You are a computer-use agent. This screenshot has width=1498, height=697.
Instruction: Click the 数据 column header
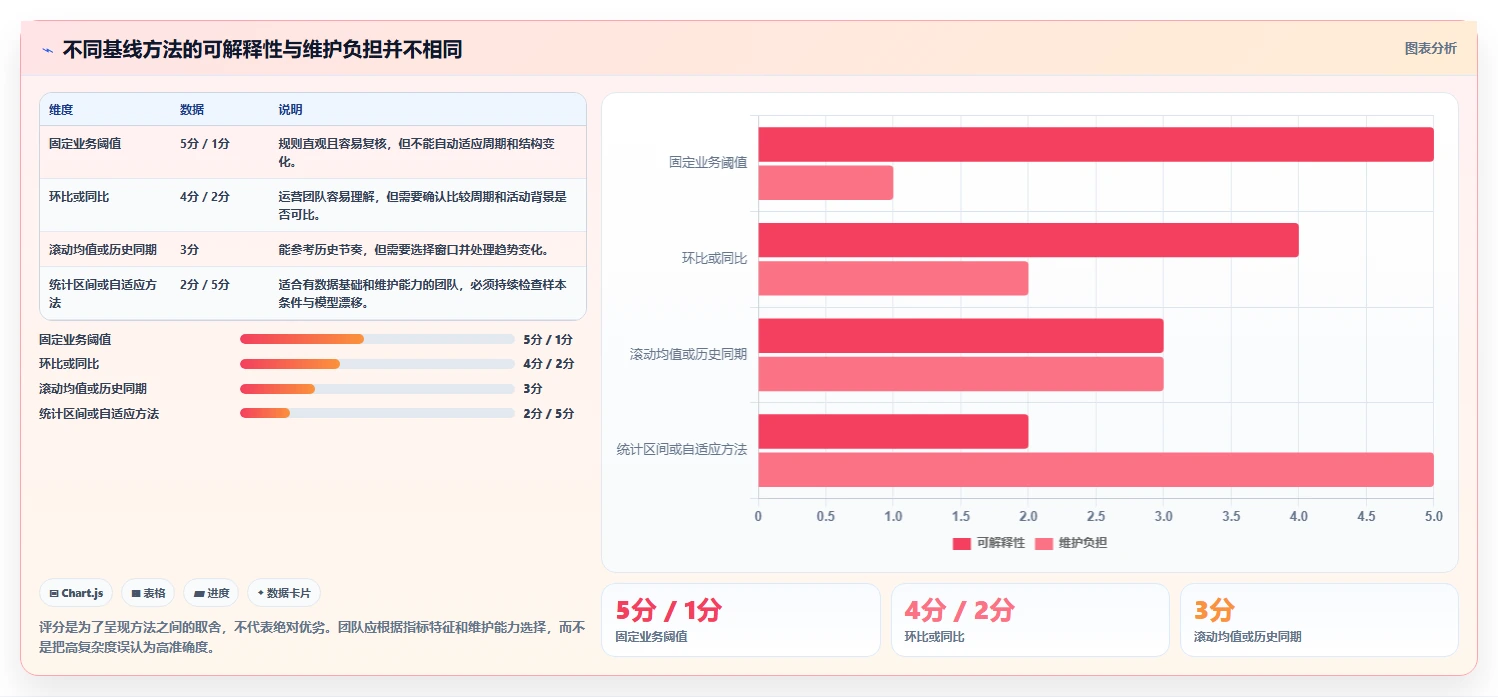point(192,110)
